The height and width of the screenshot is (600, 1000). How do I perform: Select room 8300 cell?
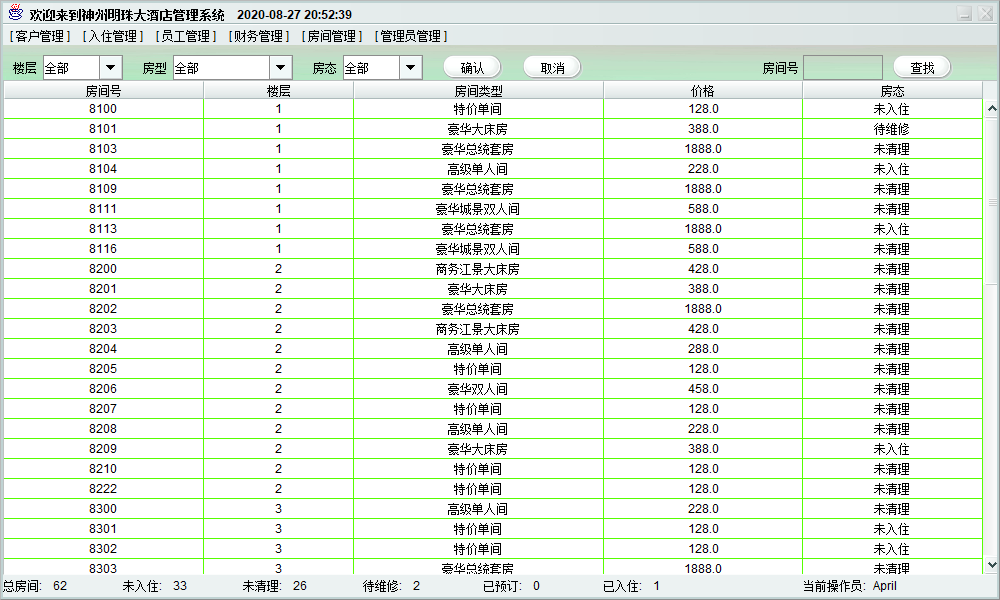click(x=103, y=508)
